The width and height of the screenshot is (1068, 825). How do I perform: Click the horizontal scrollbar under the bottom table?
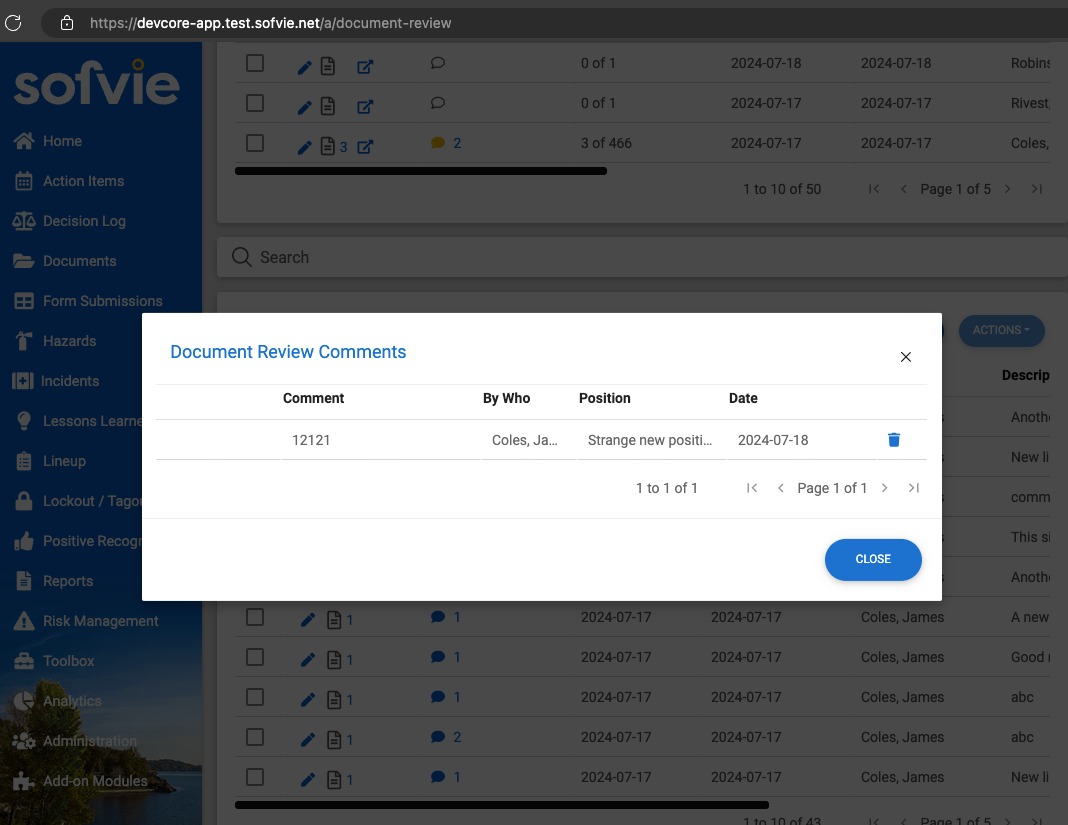pos(501,805)
